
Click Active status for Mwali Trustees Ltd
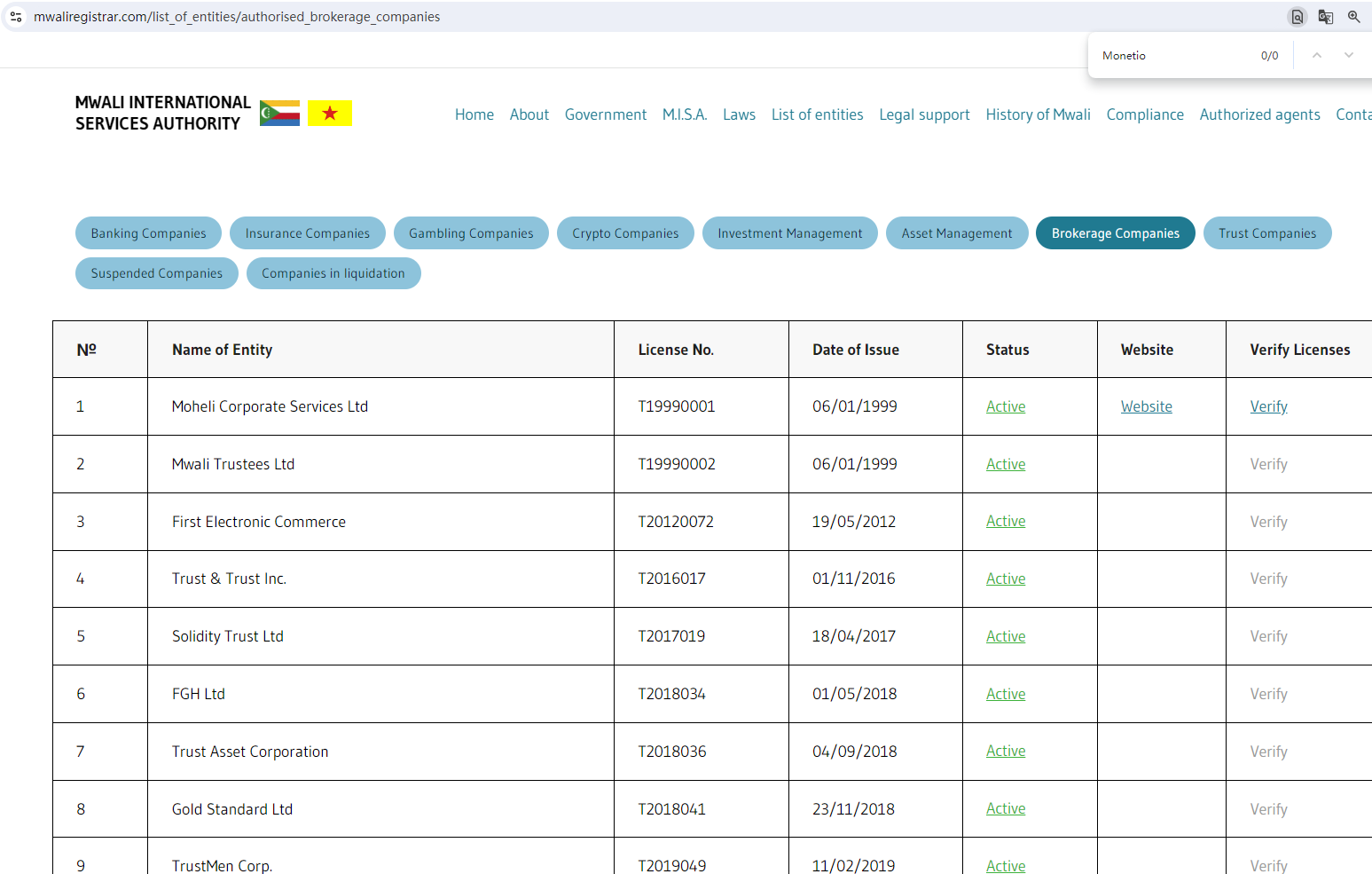[x=1006, y=464]
